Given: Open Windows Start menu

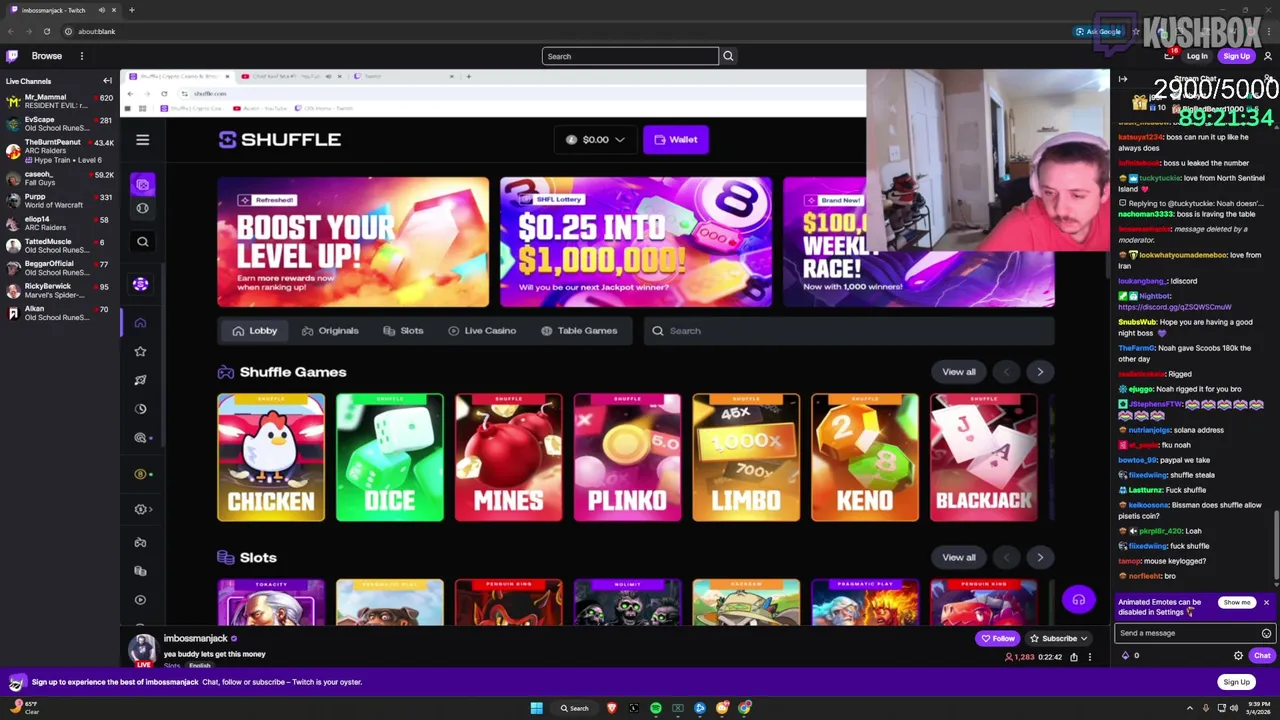Looking at the screenshot, I should point(537,708).
